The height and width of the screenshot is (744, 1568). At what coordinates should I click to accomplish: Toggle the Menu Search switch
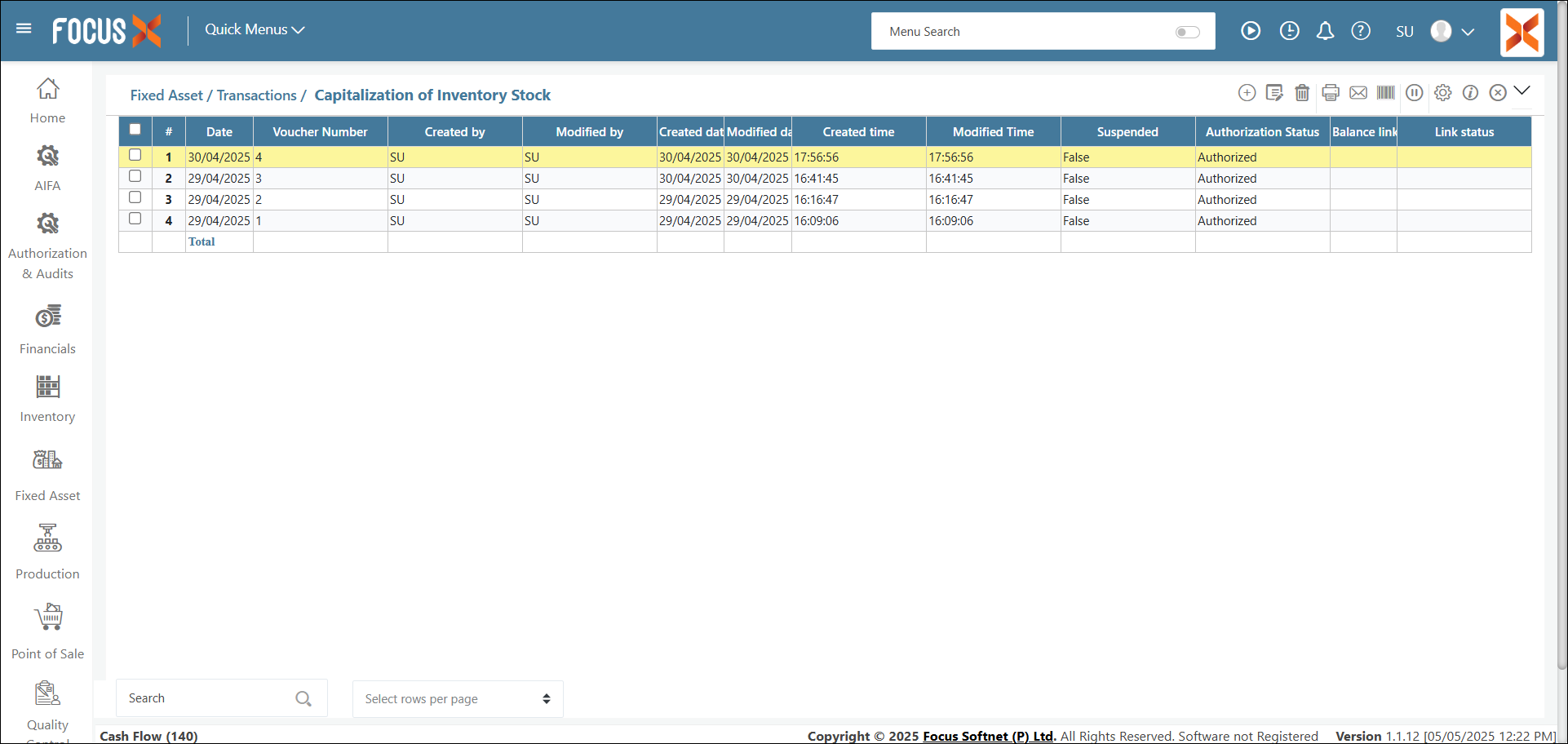click(1187, 32)
